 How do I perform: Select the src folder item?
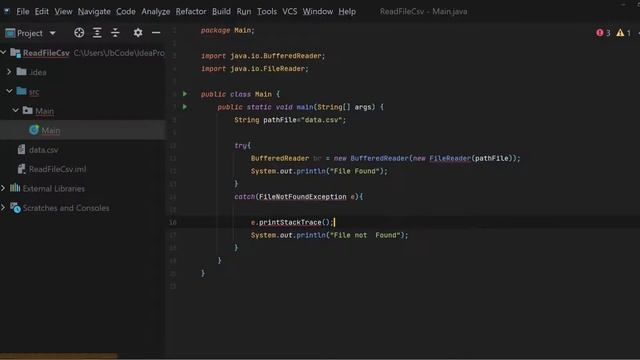(34, 92)
